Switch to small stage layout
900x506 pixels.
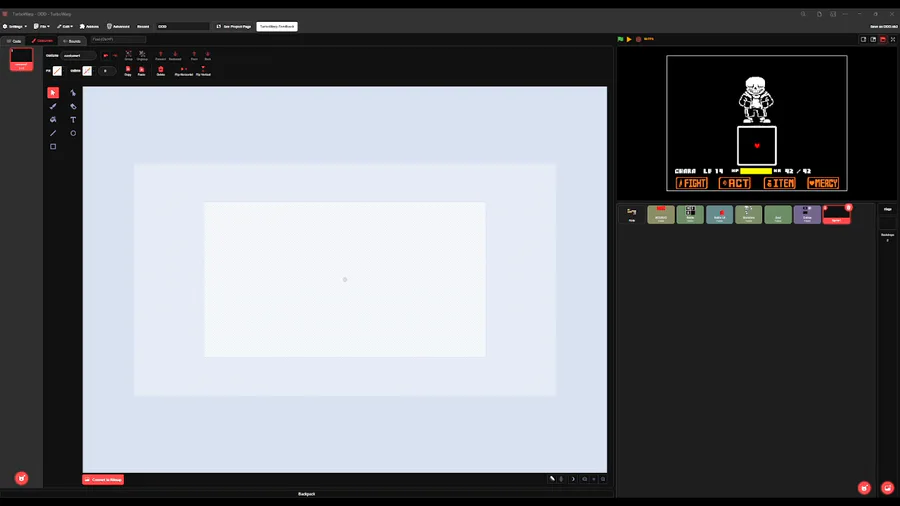tap(863, 39)
